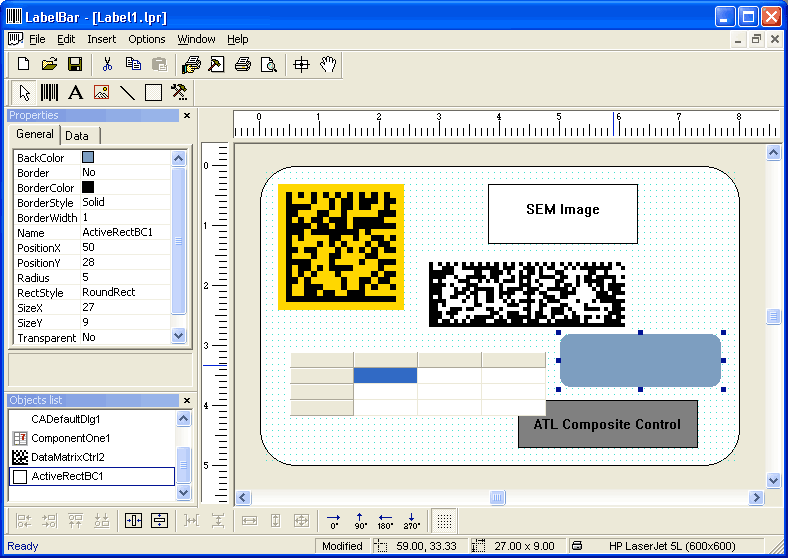Select CADefaultDlg1 in Objects list

(92, 419)
